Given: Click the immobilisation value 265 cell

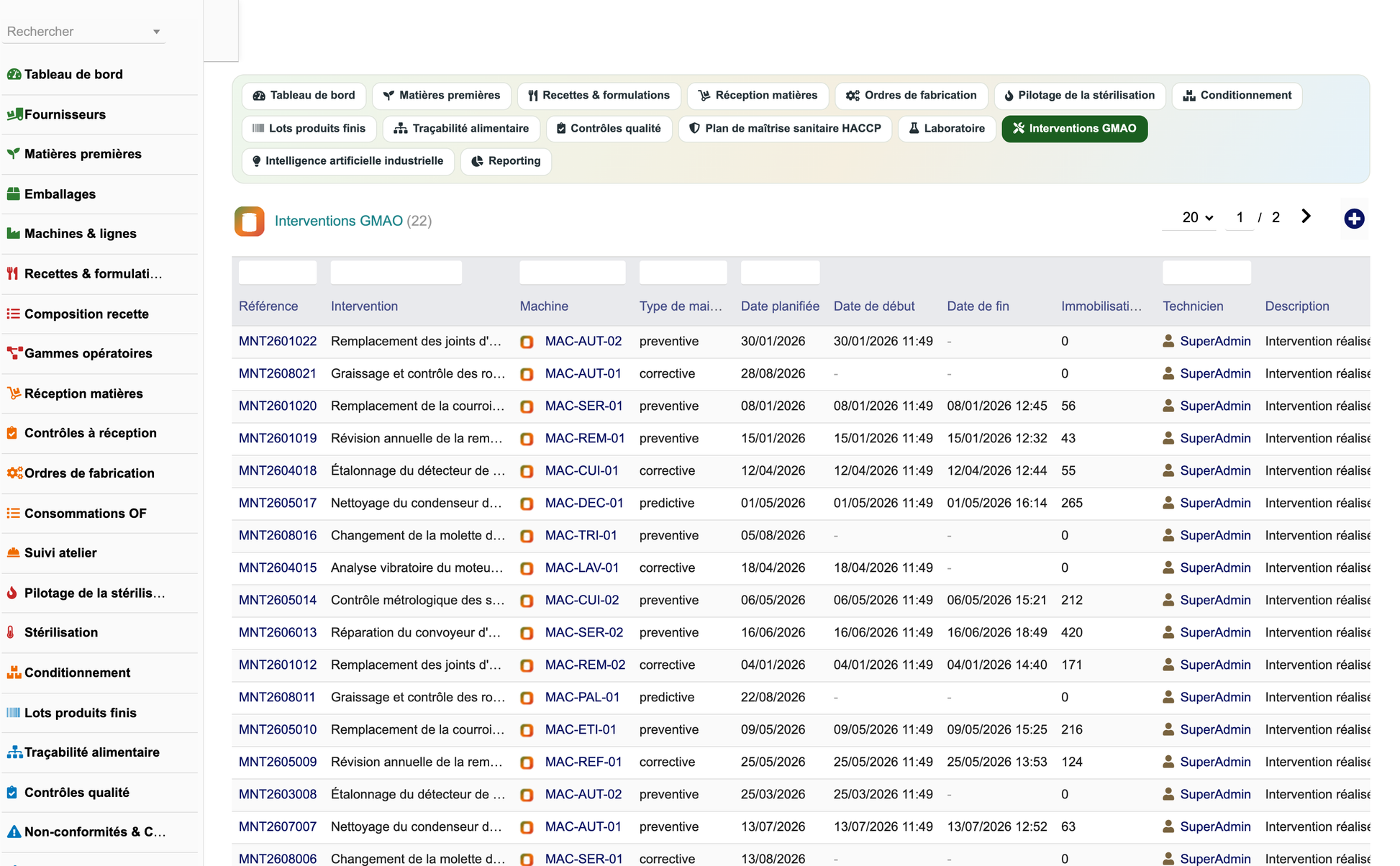Looking at the screenshot, I should tap(1072, 503).
